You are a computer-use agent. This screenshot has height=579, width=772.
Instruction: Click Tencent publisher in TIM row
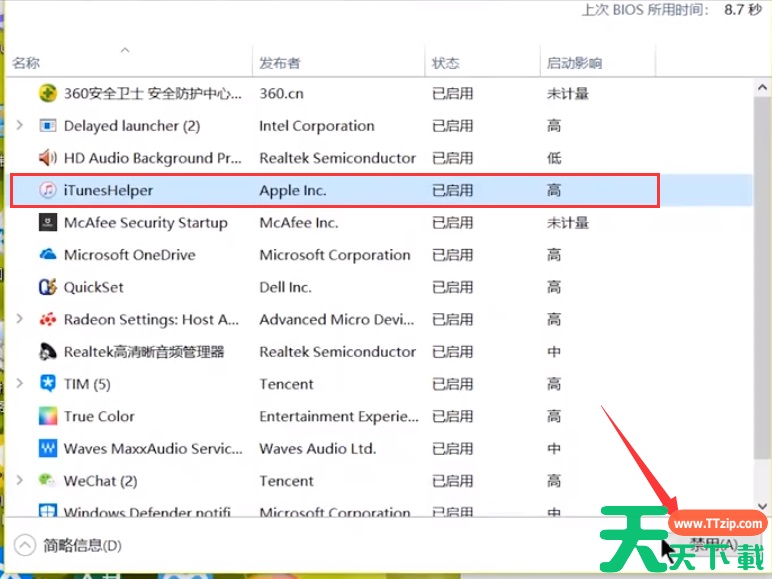pos(286,384)
